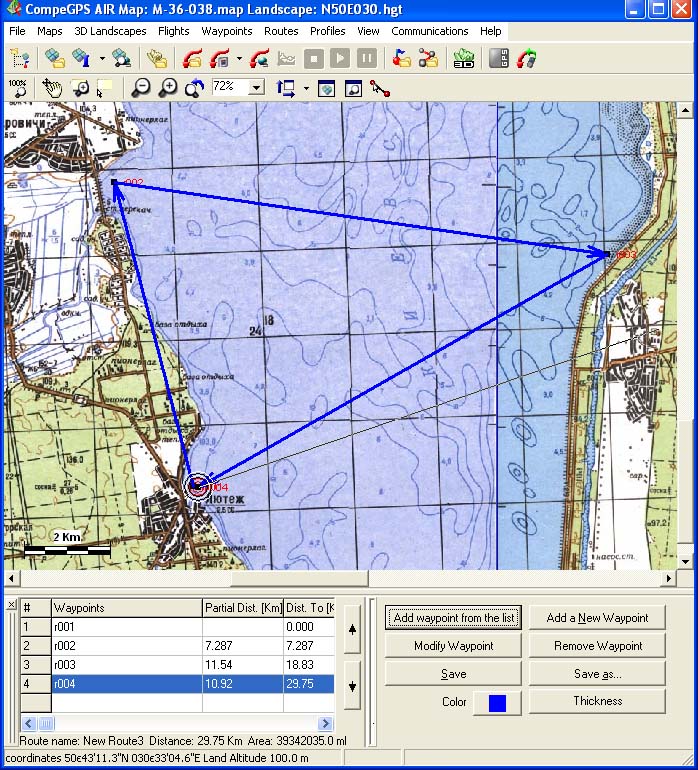Move waypoint down with the down arrow
Viewport: 698px width, 770px height.
(x=352, y=686)
